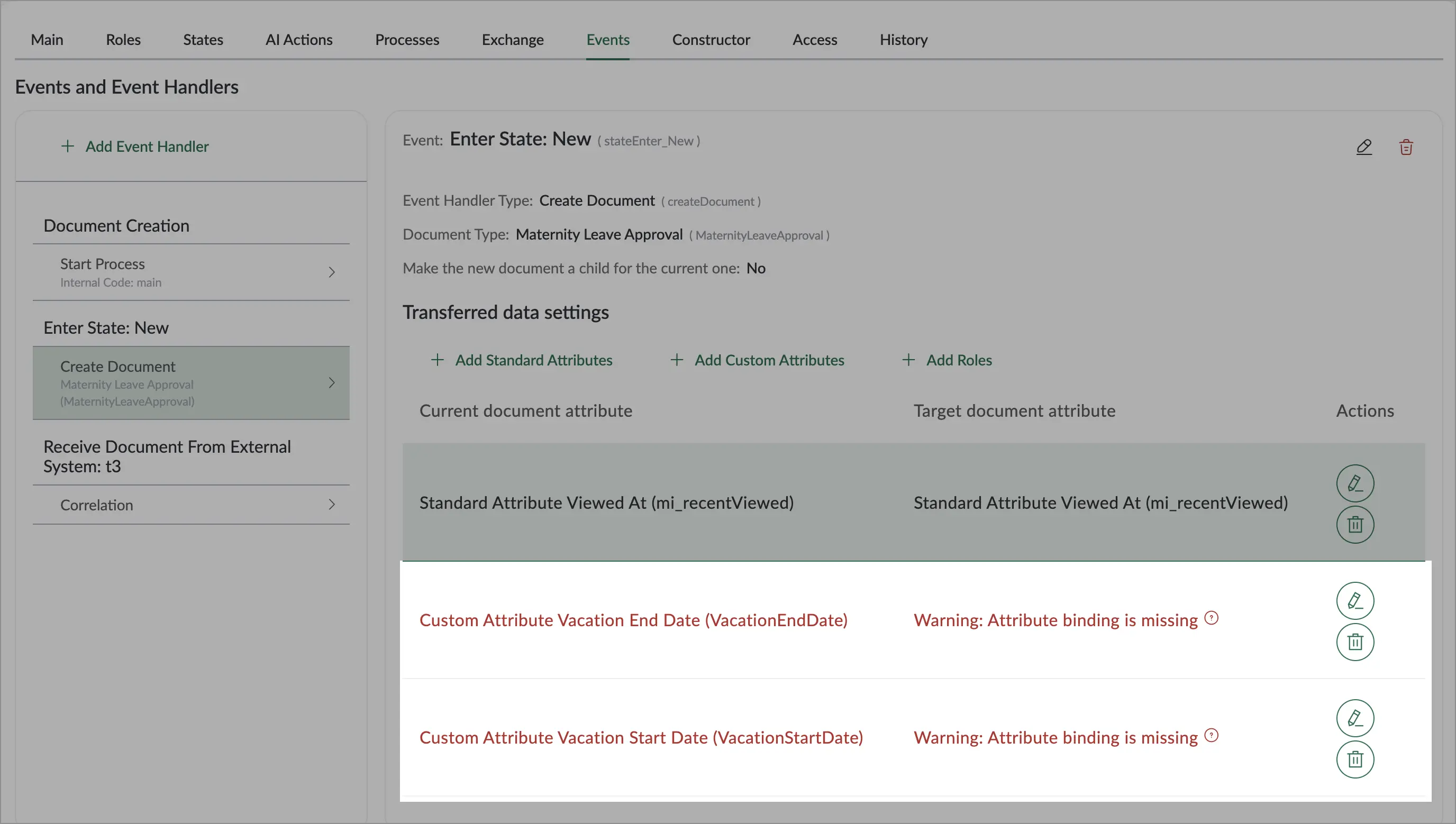Click the Current document attribute column header
The image size is (1456, 824).
(x=526, y=410)
